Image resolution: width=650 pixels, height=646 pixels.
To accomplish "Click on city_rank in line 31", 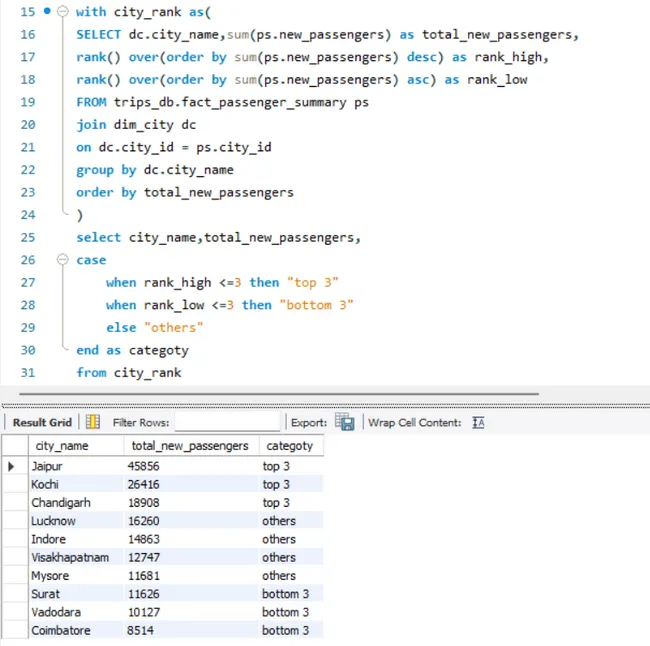I will coord(148,373).
